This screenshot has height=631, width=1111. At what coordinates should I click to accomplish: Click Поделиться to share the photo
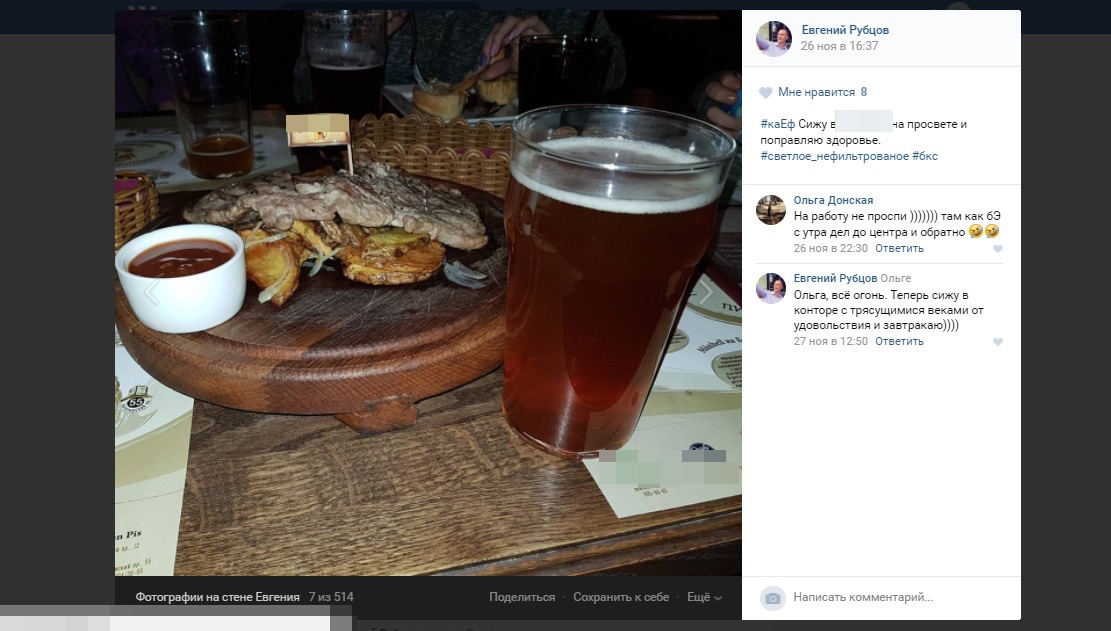(x=522, y=597)
